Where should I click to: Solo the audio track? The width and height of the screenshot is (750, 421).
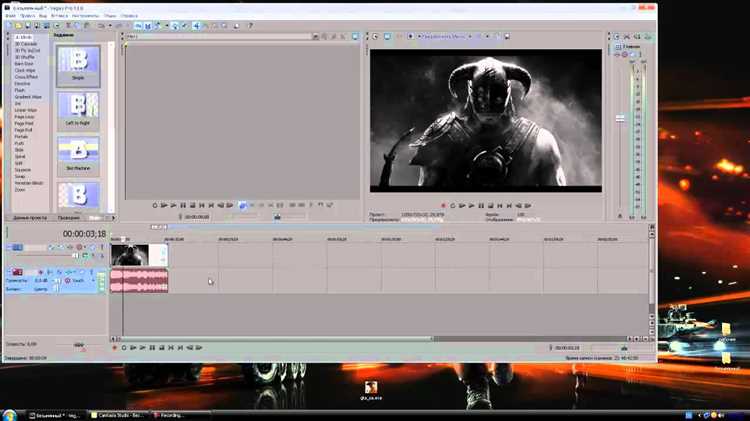coord(91,272)
